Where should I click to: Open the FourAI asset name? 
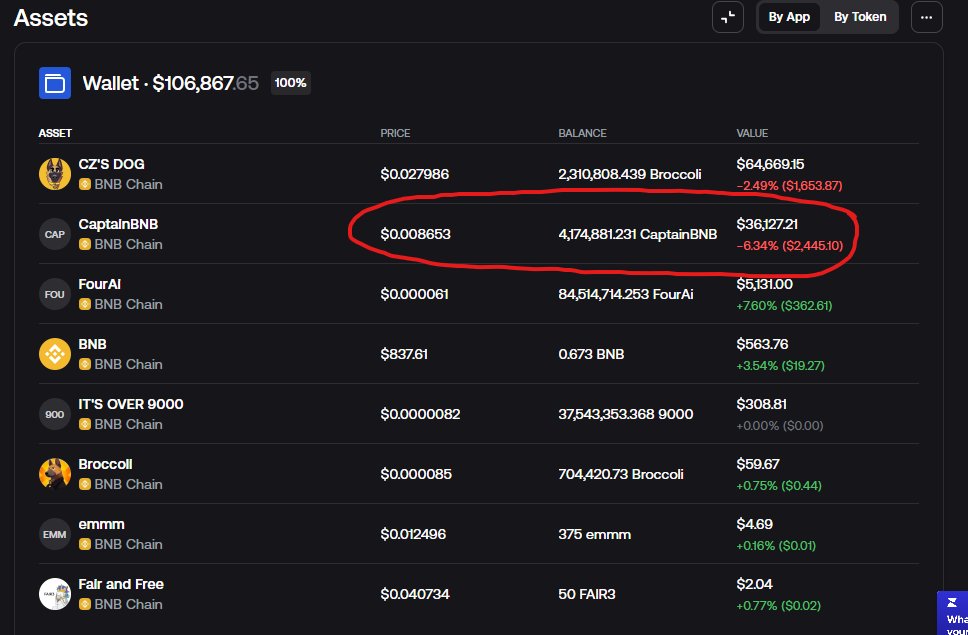(x=99, y=284)
